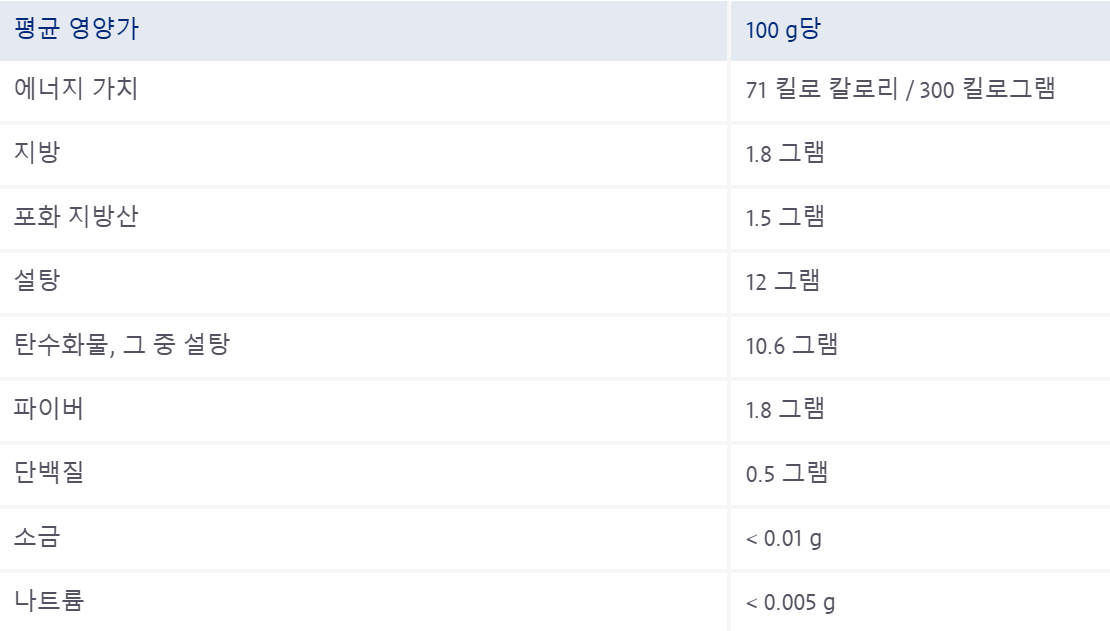Click the < 0.01 g salt value

[784, 538]
